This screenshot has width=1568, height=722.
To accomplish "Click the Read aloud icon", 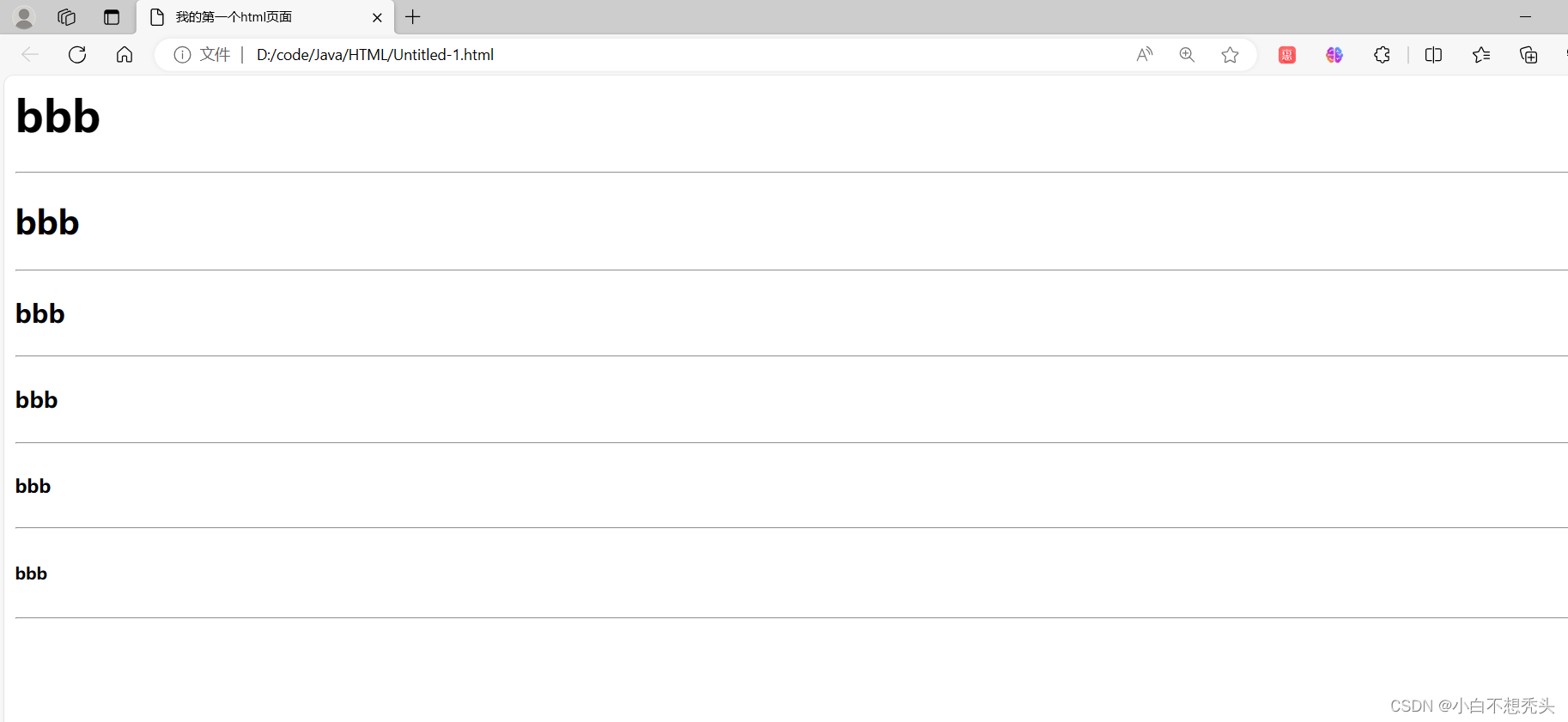I will [x=1144, y=55].
